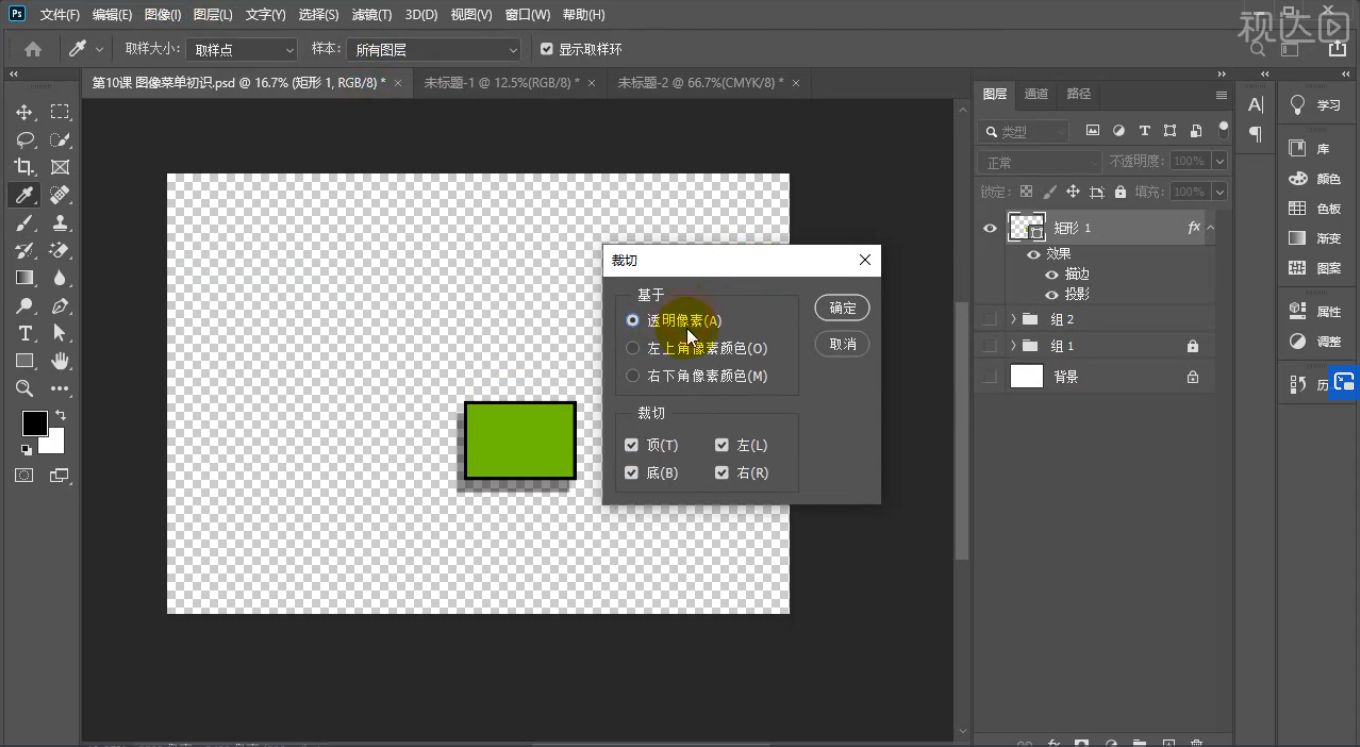Image resolution: width=1360 pixels, height=747 pixels.
Task: Select the Dodge tool
Action: 25,306
